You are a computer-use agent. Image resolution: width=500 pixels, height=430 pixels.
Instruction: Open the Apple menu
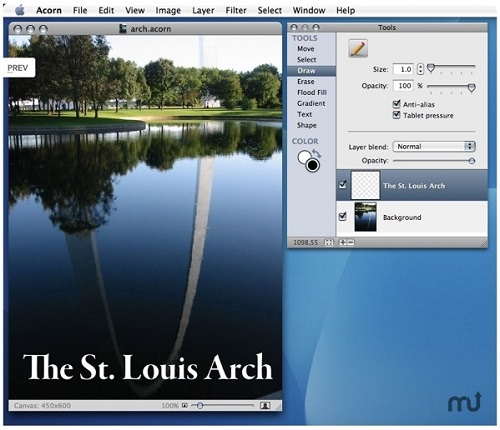tap(20, 10)
